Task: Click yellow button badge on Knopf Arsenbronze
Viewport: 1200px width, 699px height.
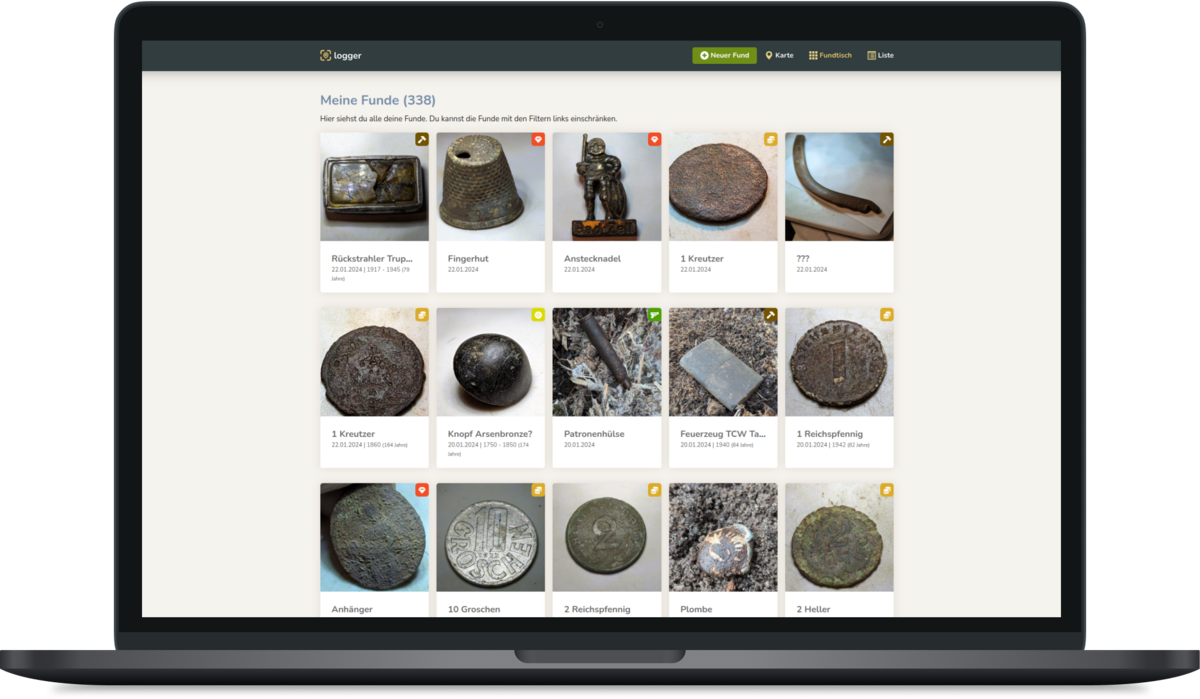Action: [538, 315]
